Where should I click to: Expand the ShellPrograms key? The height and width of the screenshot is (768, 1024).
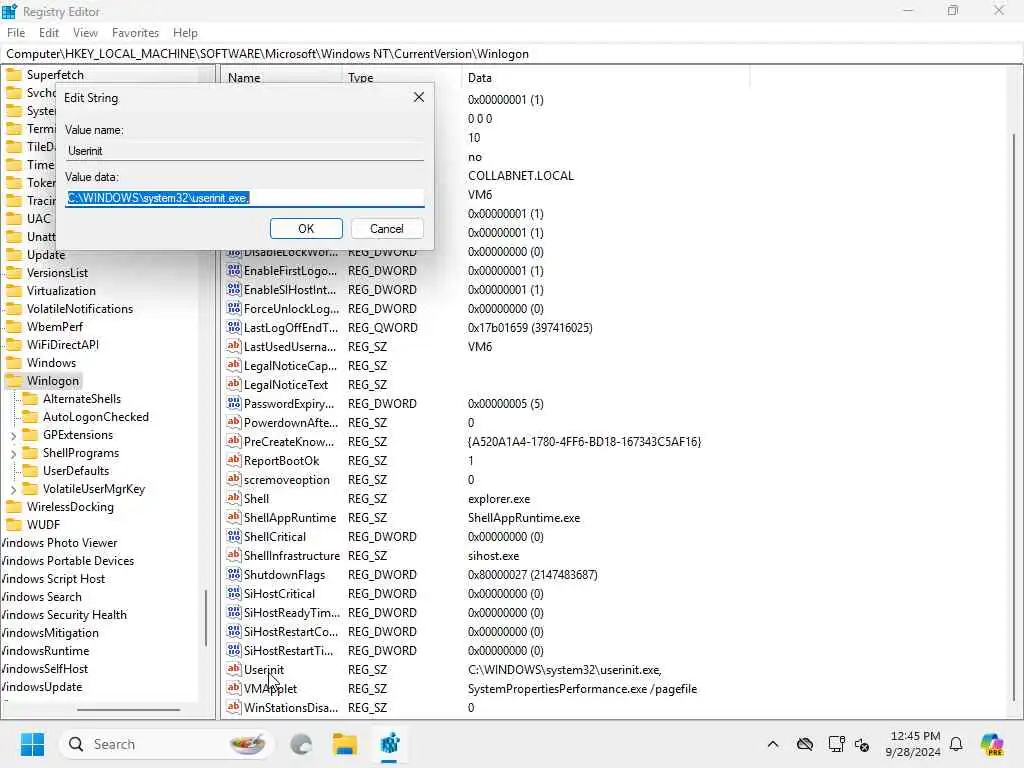[13, 453]
